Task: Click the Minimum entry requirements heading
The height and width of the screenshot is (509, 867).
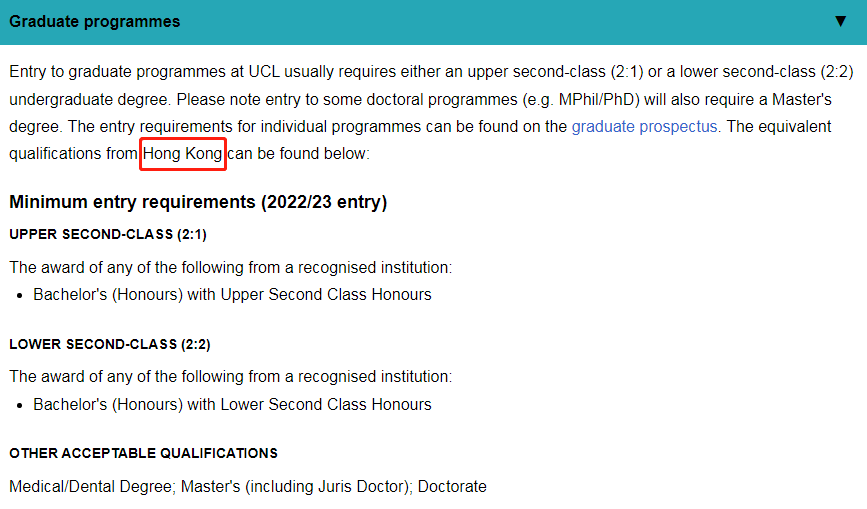Action: click(x=198, y=202)
